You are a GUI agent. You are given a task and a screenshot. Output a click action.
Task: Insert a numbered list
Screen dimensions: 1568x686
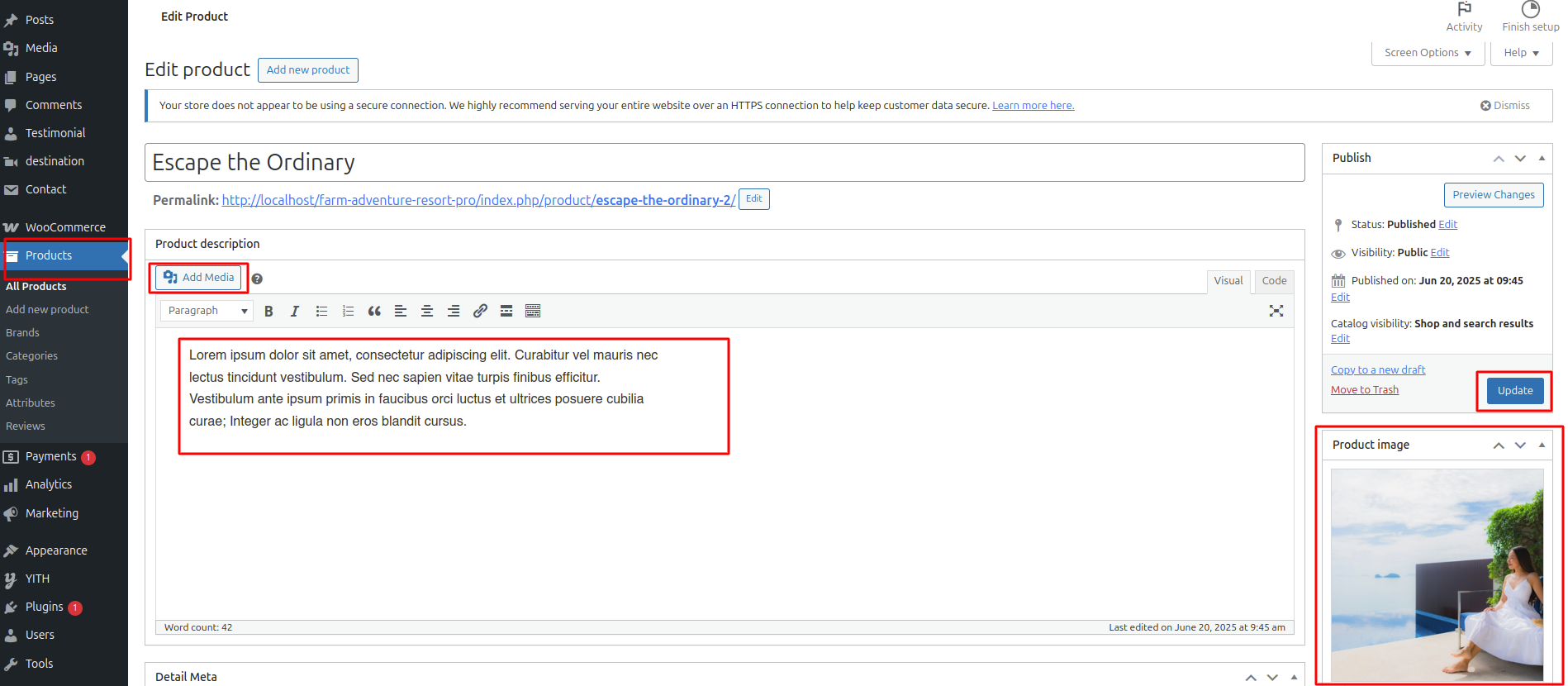coord(348,312)
